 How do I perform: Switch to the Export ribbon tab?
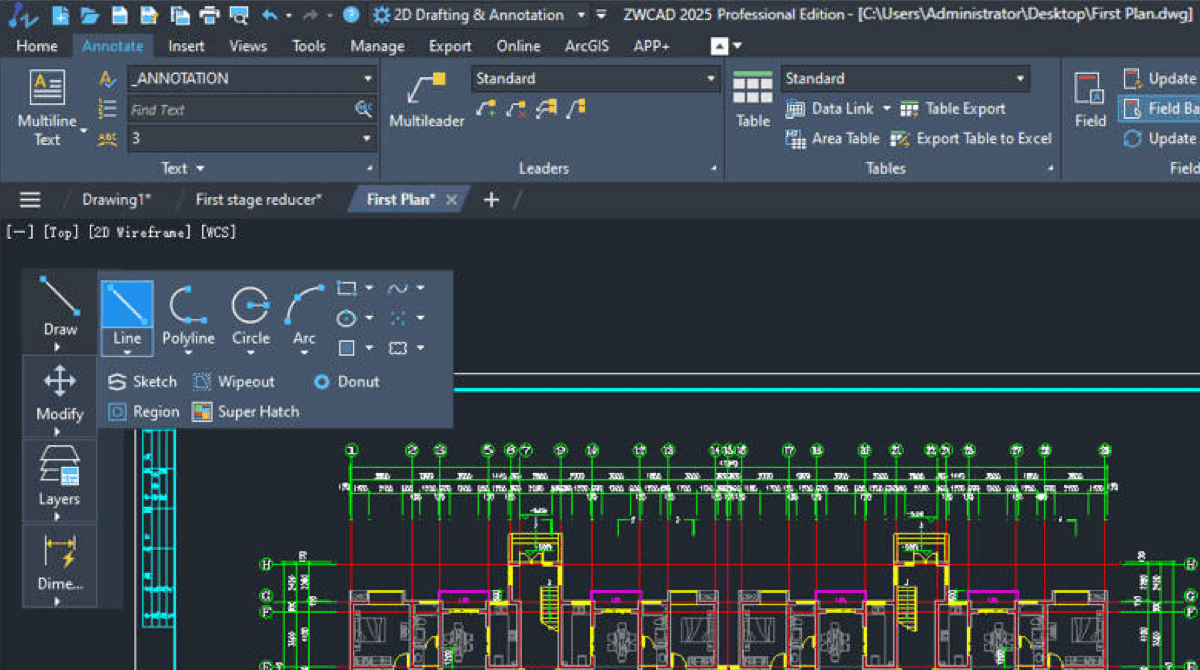450,46
